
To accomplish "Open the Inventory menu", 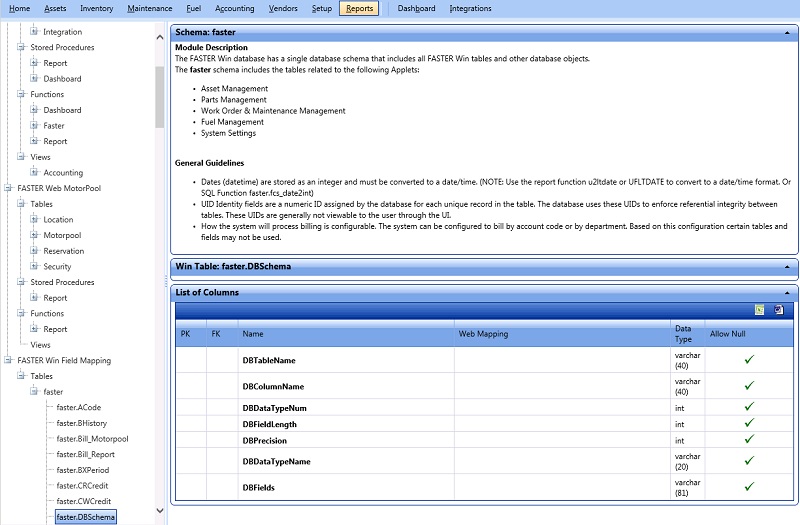I will (x=96, y=8).
